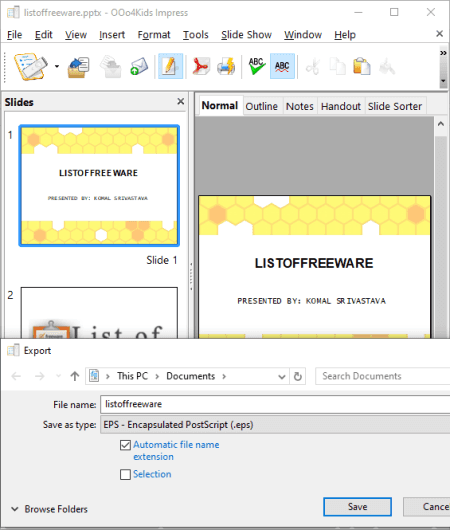Switch to the Notes tab
Screen dimensions: 450x530
point(300,106)
